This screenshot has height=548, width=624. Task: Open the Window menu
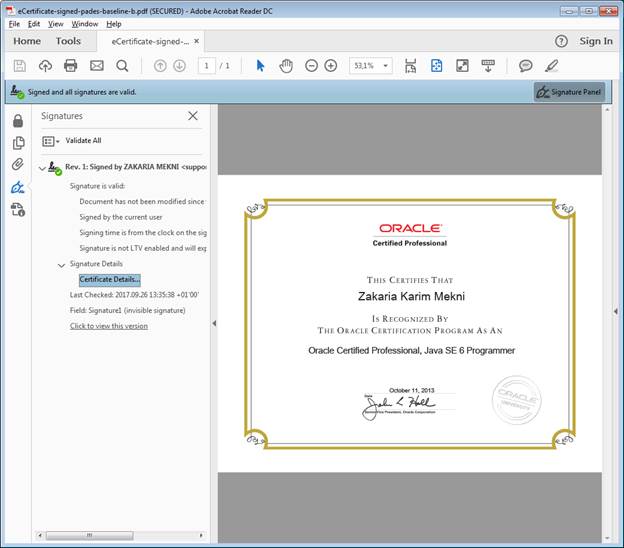tap(85, 24)
